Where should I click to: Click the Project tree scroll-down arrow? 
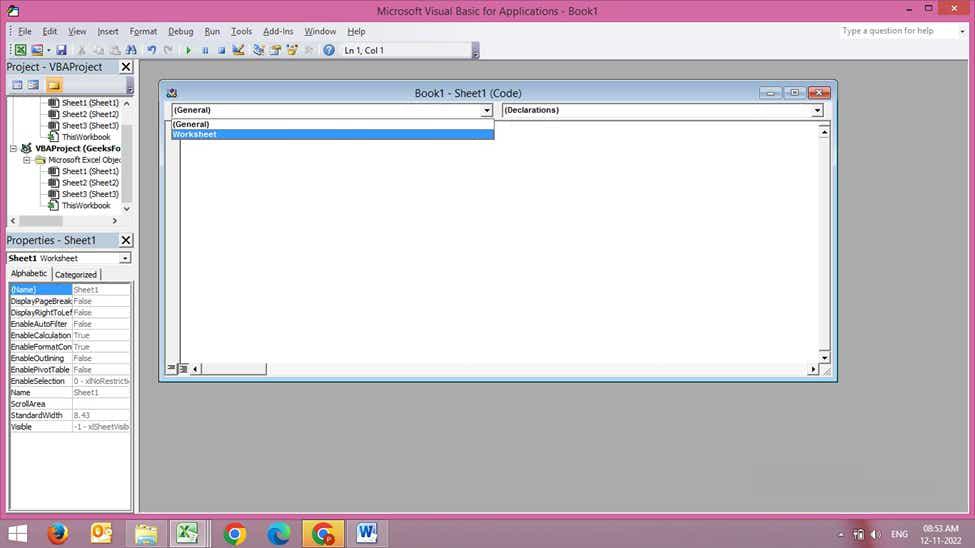coord(127,209)
